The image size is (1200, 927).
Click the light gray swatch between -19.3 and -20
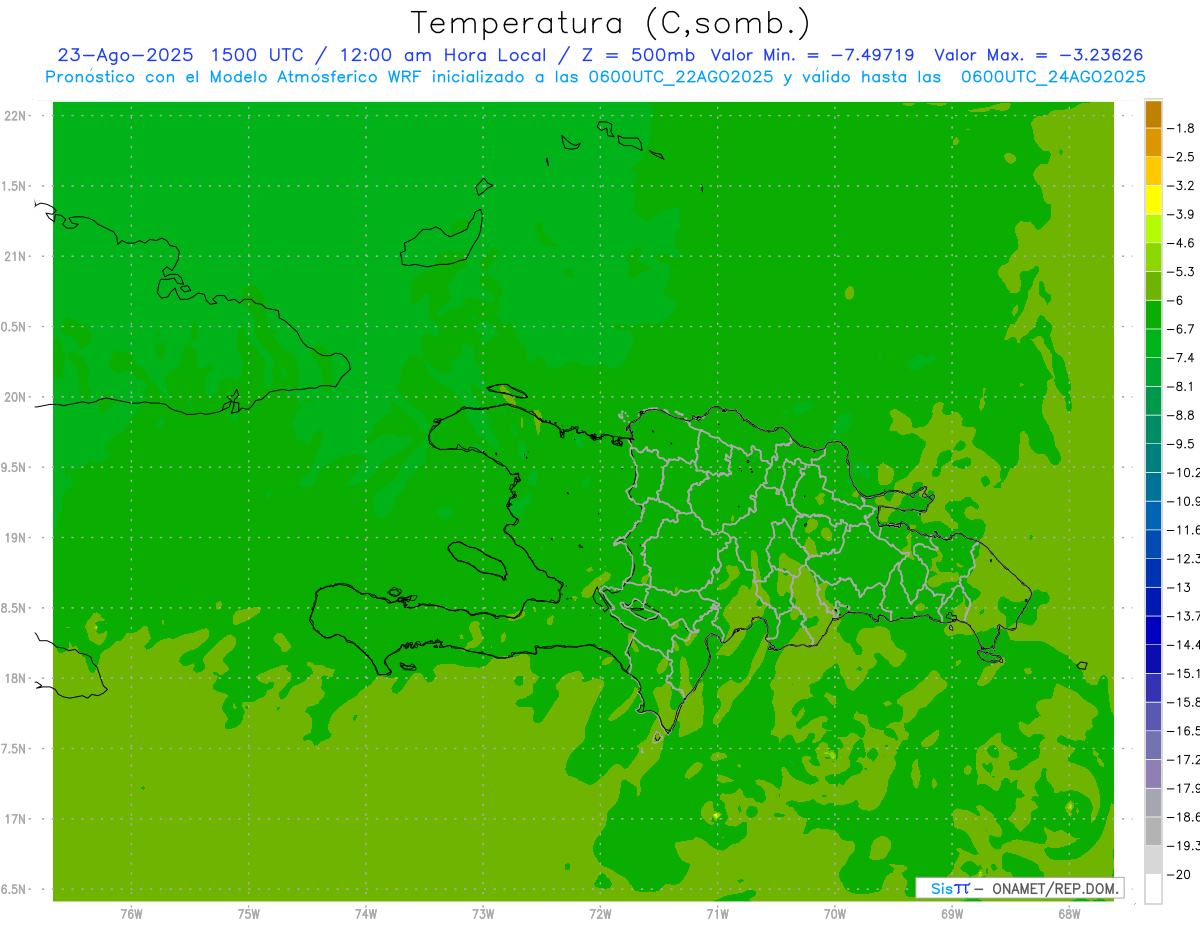(x=1153, y=860)
